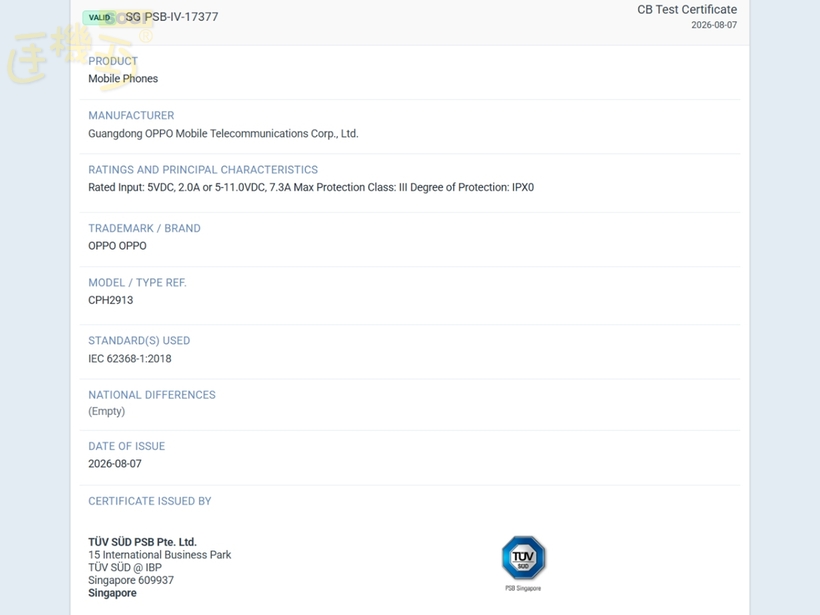Select the bold Singapore country name
This screenshot has width=820, height=615.
point(112,593)
